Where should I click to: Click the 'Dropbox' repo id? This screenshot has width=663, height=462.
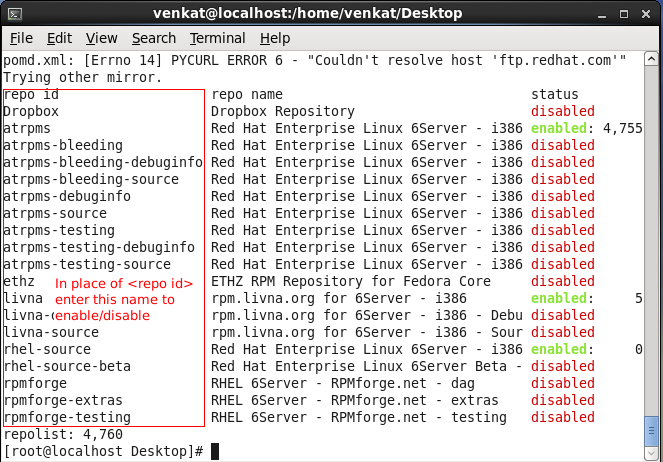[x=31, y=112]
